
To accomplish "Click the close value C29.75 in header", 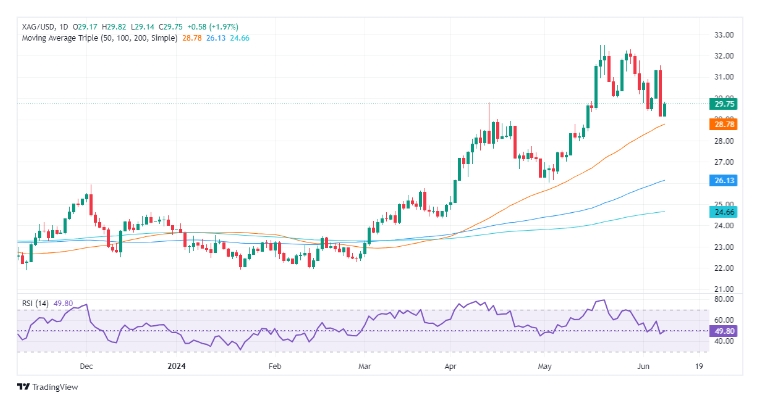I will tap(169, 27).
